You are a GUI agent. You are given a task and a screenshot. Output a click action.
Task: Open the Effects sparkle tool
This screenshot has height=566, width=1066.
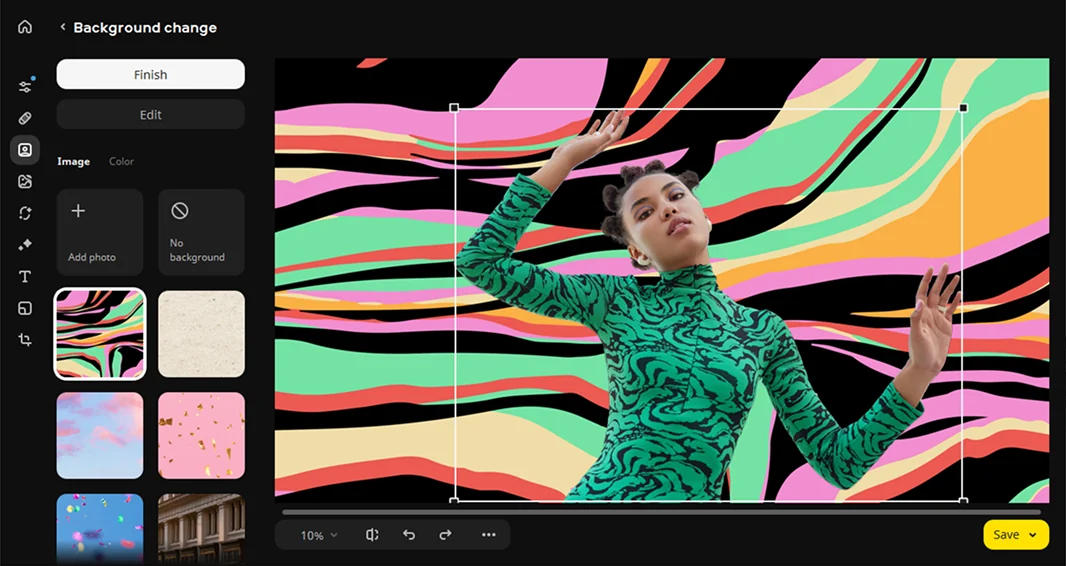[x=25, y=245]
